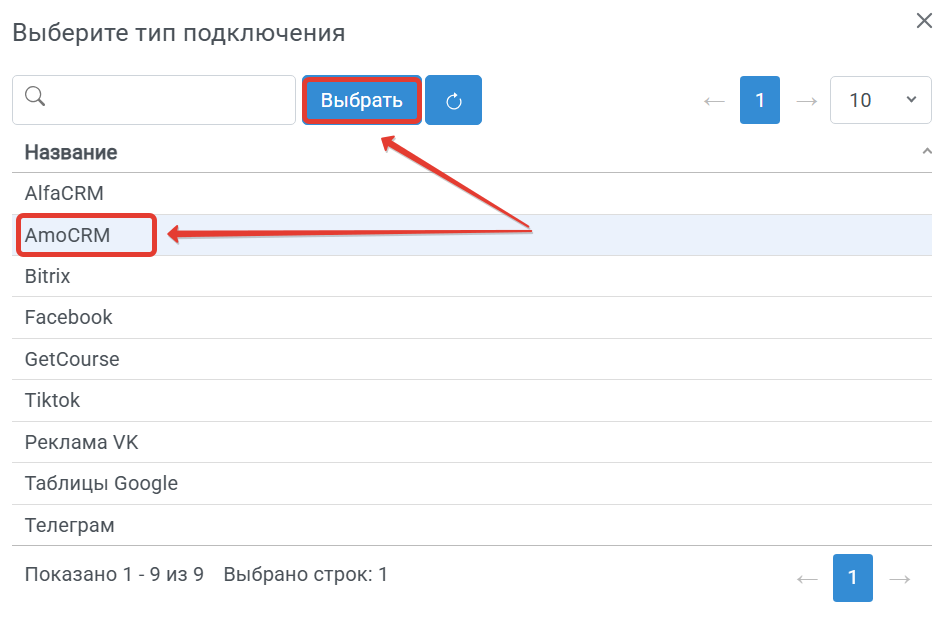Click the search magnifier icon
Screen dimensions: 947x630
pos(35,96)
